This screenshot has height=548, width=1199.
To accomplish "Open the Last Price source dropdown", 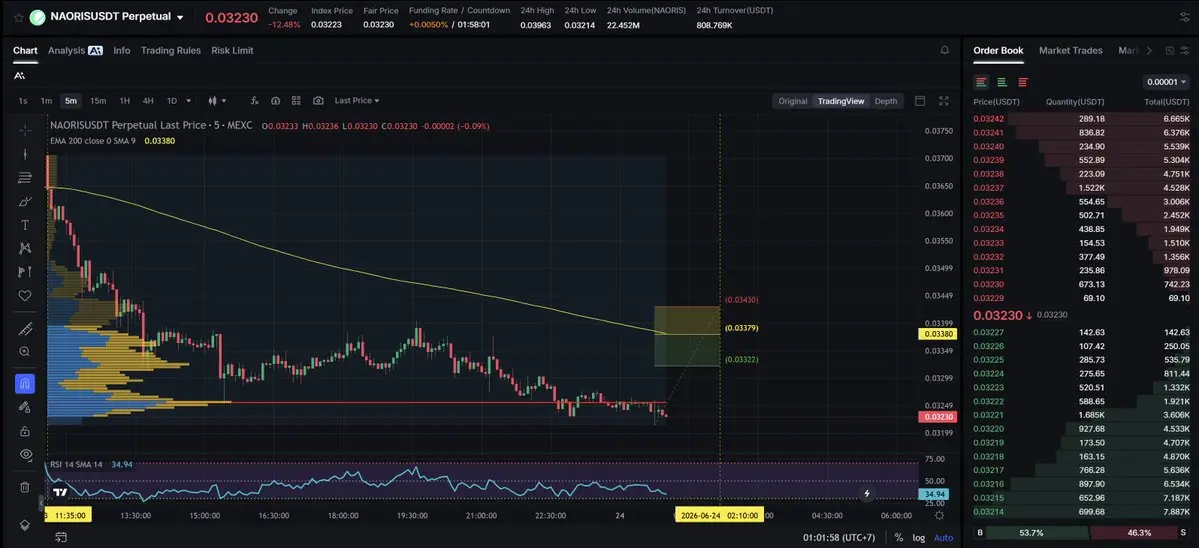I will 356,101.
